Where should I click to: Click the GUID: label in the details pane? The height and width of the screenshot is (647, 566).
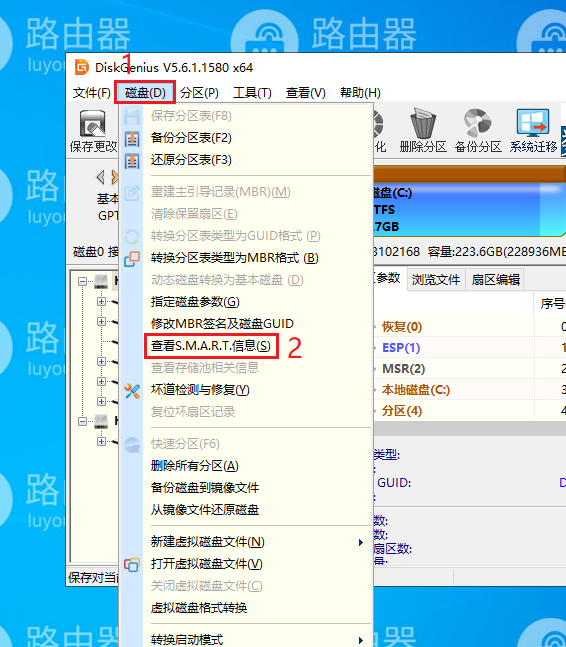(394, 482)
